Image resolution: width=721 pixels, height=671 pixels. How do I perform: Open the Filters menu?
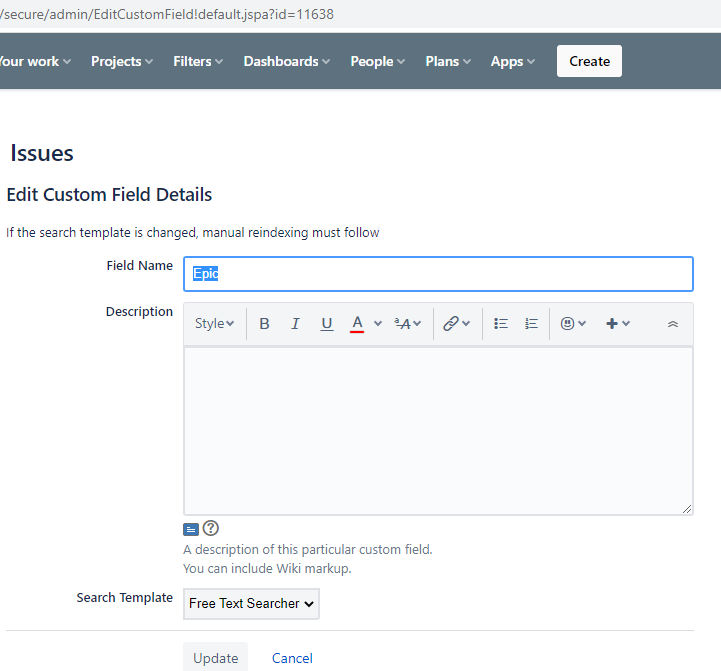click(198, 61)
